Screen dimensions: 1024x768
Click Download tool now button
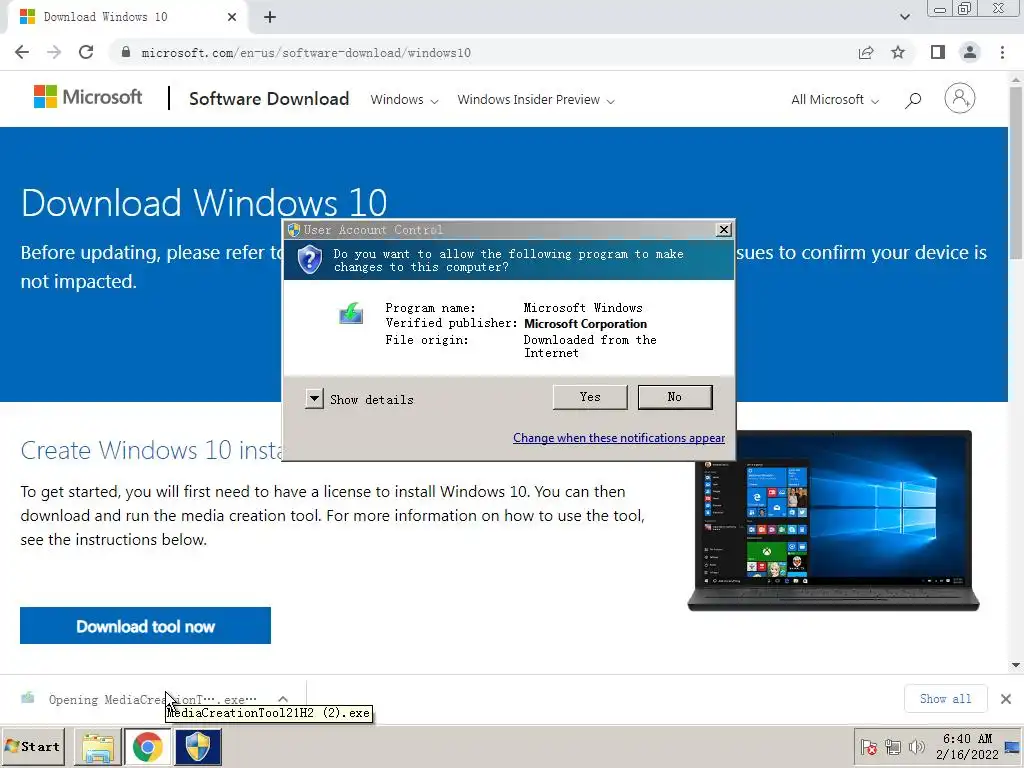(x=145, y=626)
